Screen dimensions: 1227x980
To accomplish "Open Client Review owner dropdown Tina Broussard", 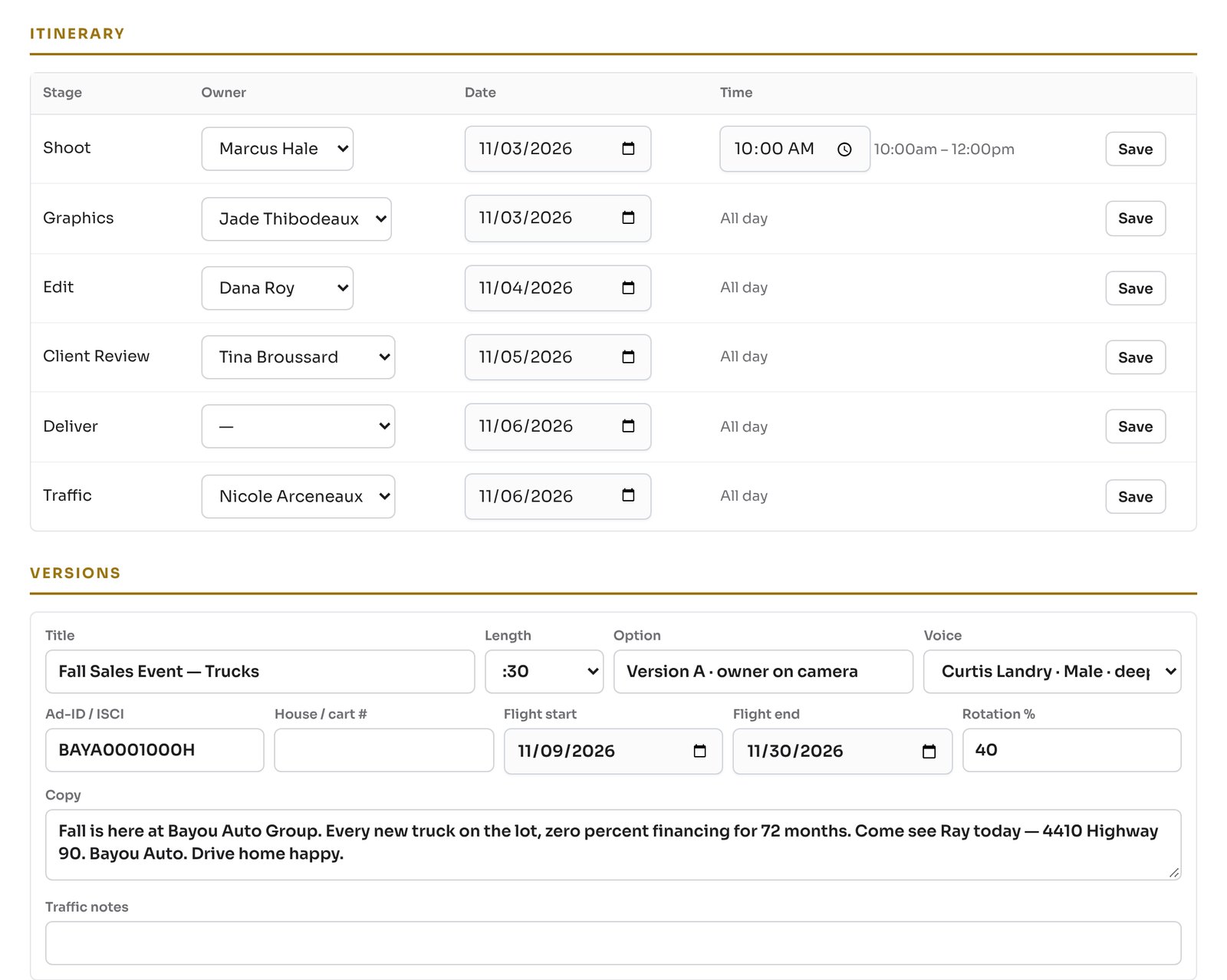I will point(298,357).
